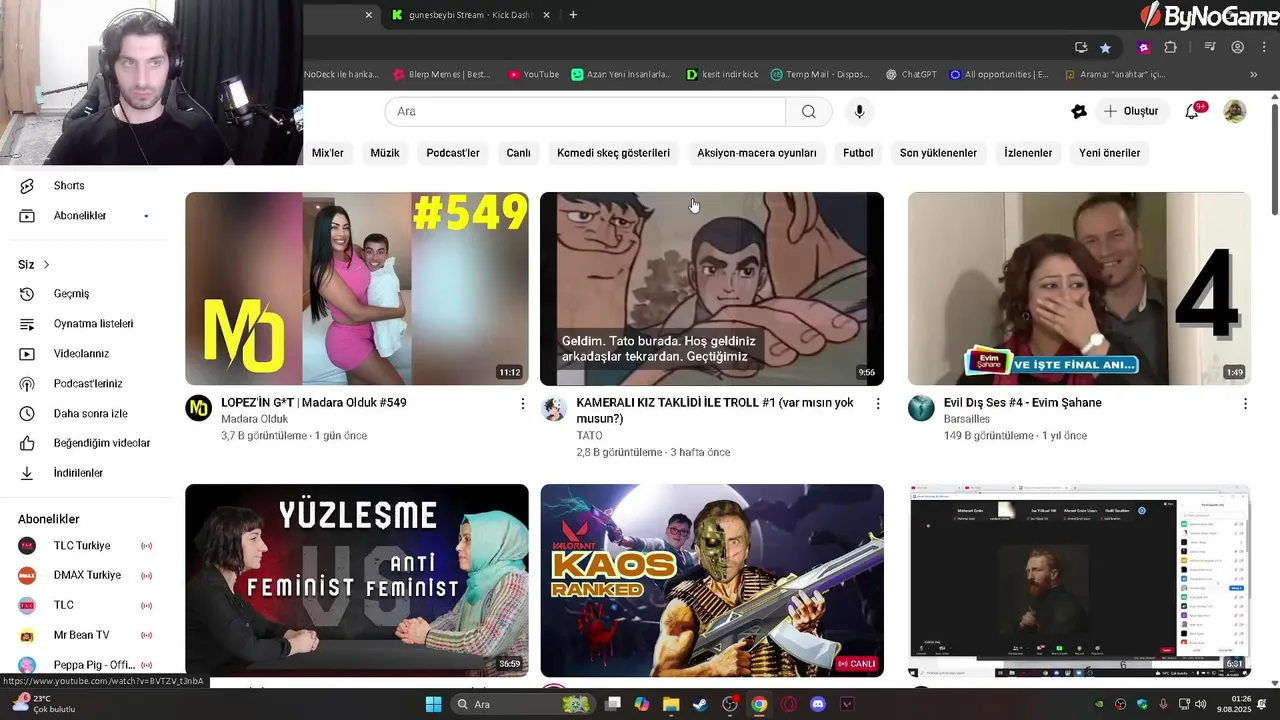Select the Müzik filter chip
The height and width of the screenshot is (720, 1280).
[385, 153]
